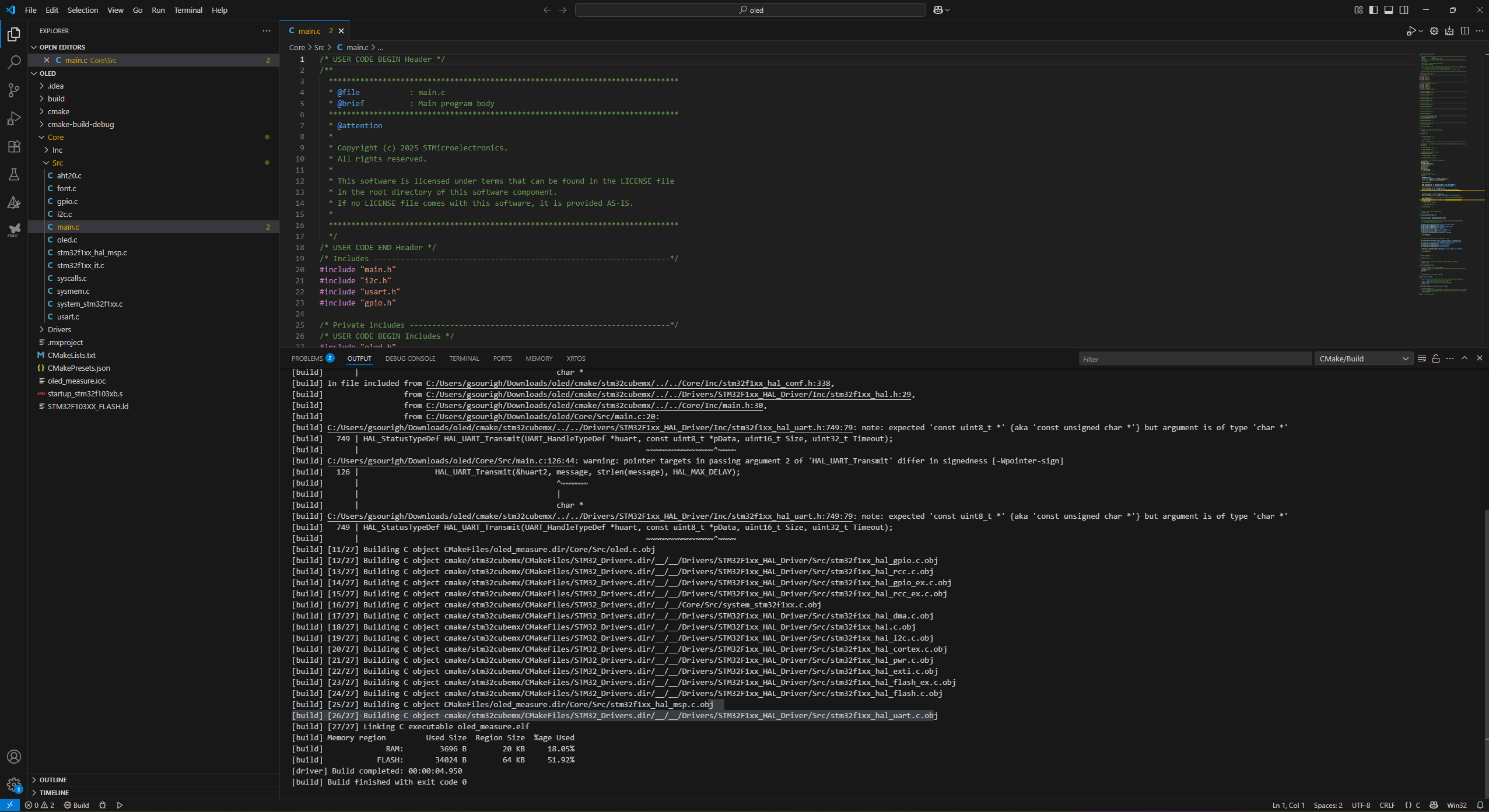The height and width of the screenshot is (812, 1489).
Task: Toggle primary side bar visibility
Action: click(x=1374, y=10)
